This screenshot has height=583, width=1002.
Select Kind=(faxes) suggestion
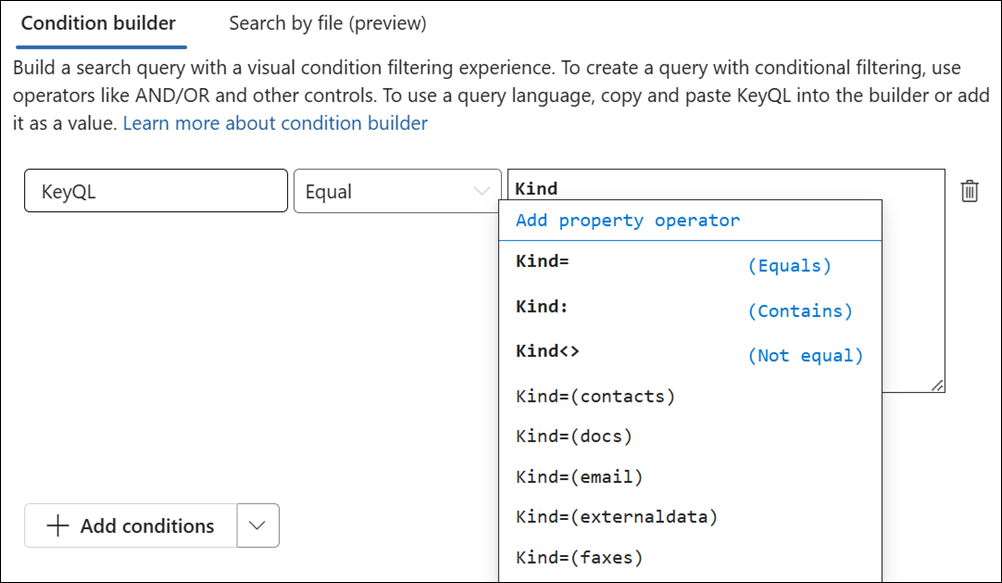(580, 557)
